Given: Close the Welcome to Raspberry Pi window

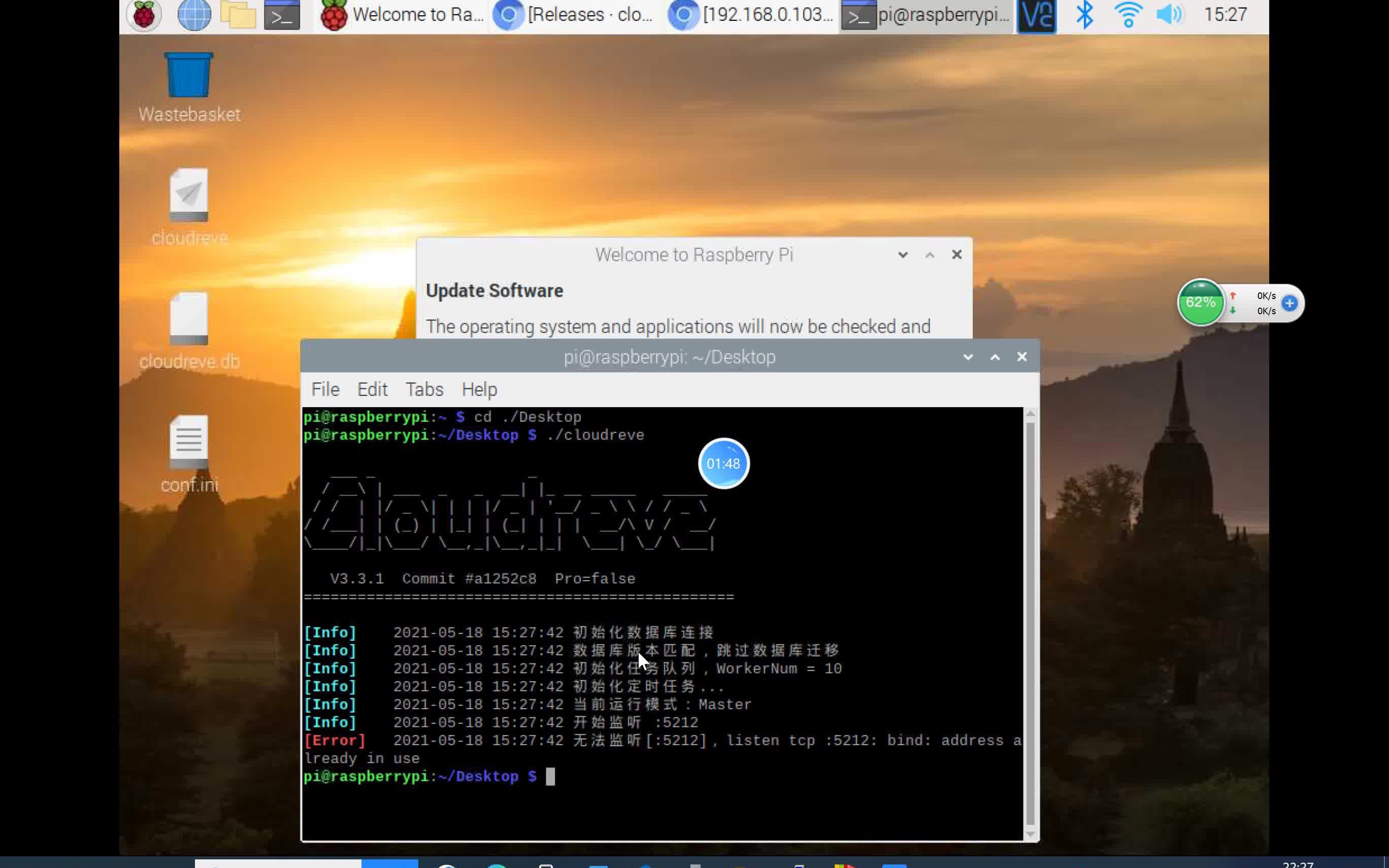Looking at the screenshot, I should [x=957, y=255].
